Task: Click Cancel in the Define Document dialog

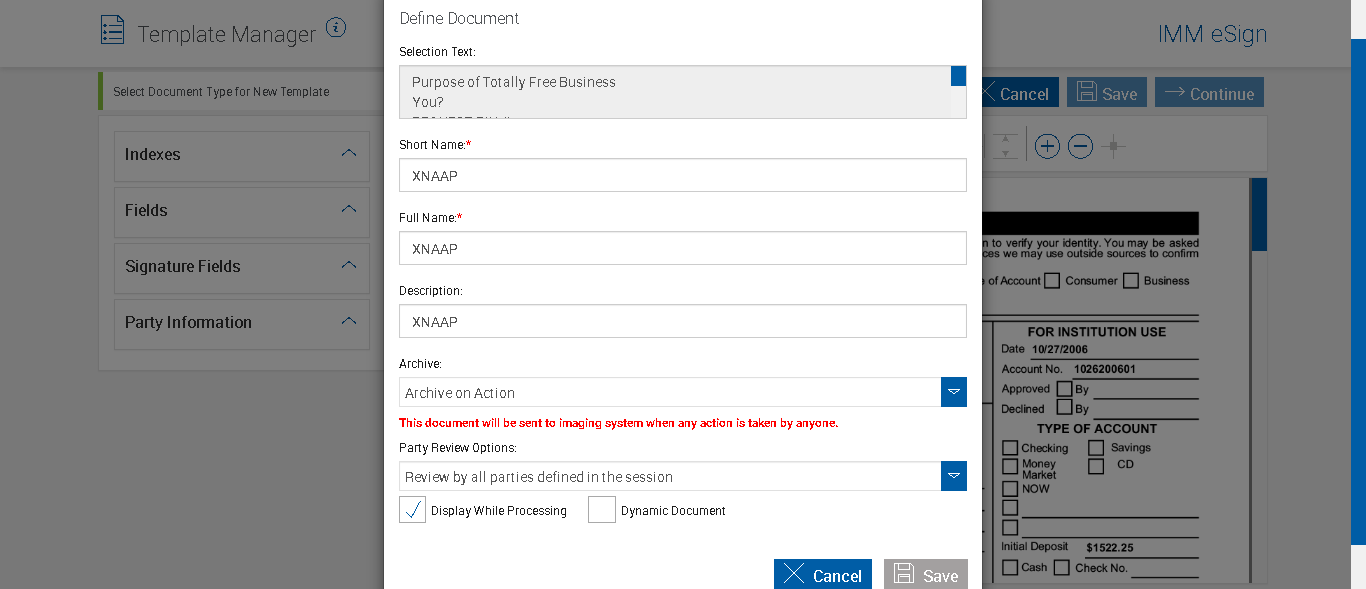Action: (x=822, y=574)
